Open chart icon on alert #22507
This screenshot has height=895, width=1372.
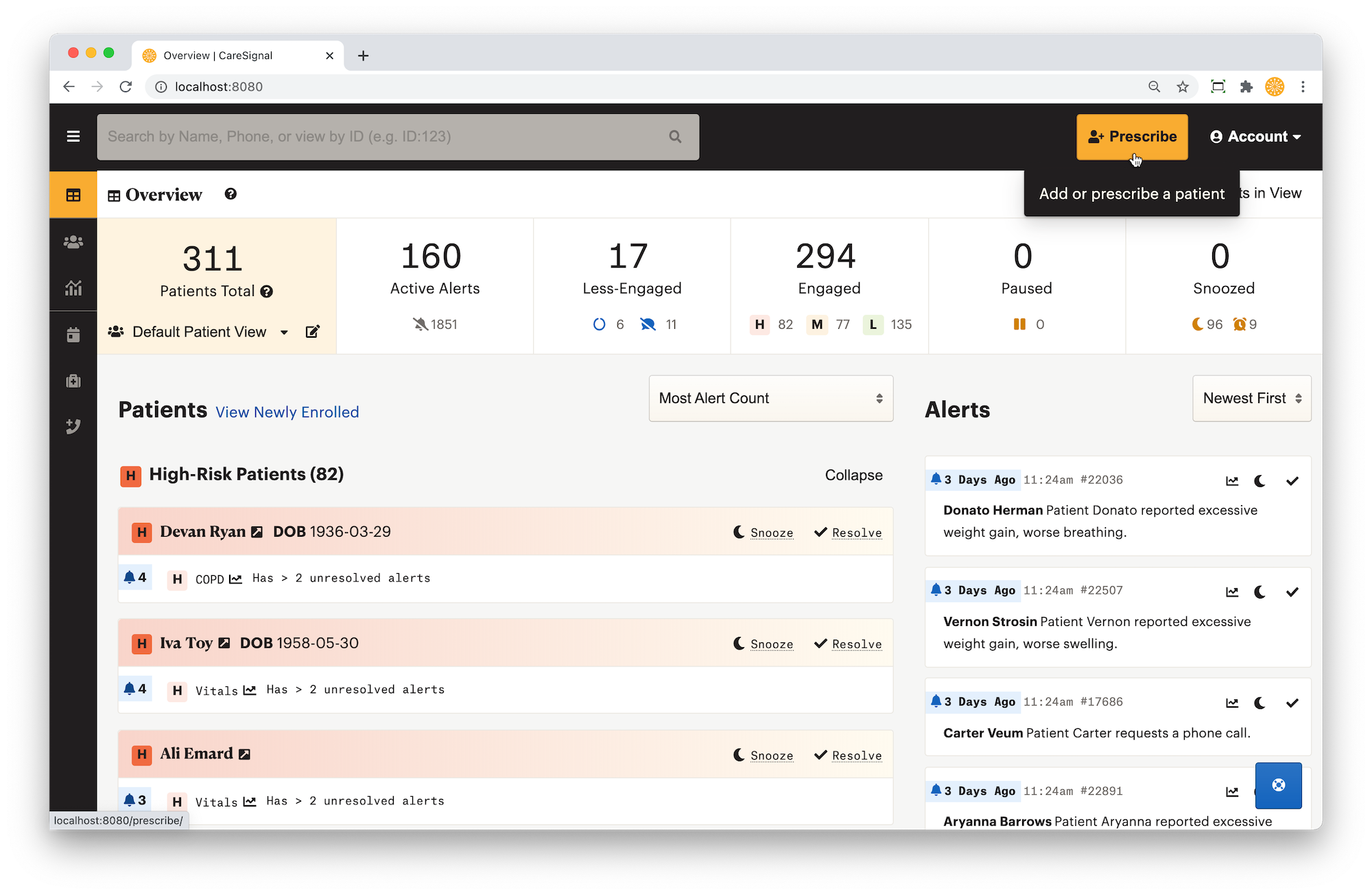click(x=1232, y=592)
